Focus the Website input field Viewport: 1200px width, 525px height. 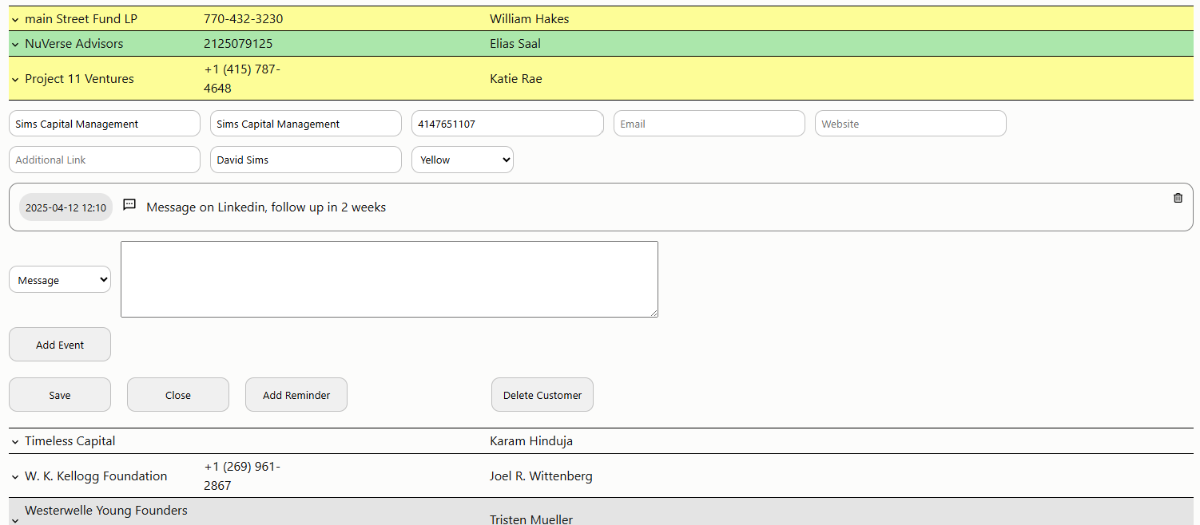[911, 124]
